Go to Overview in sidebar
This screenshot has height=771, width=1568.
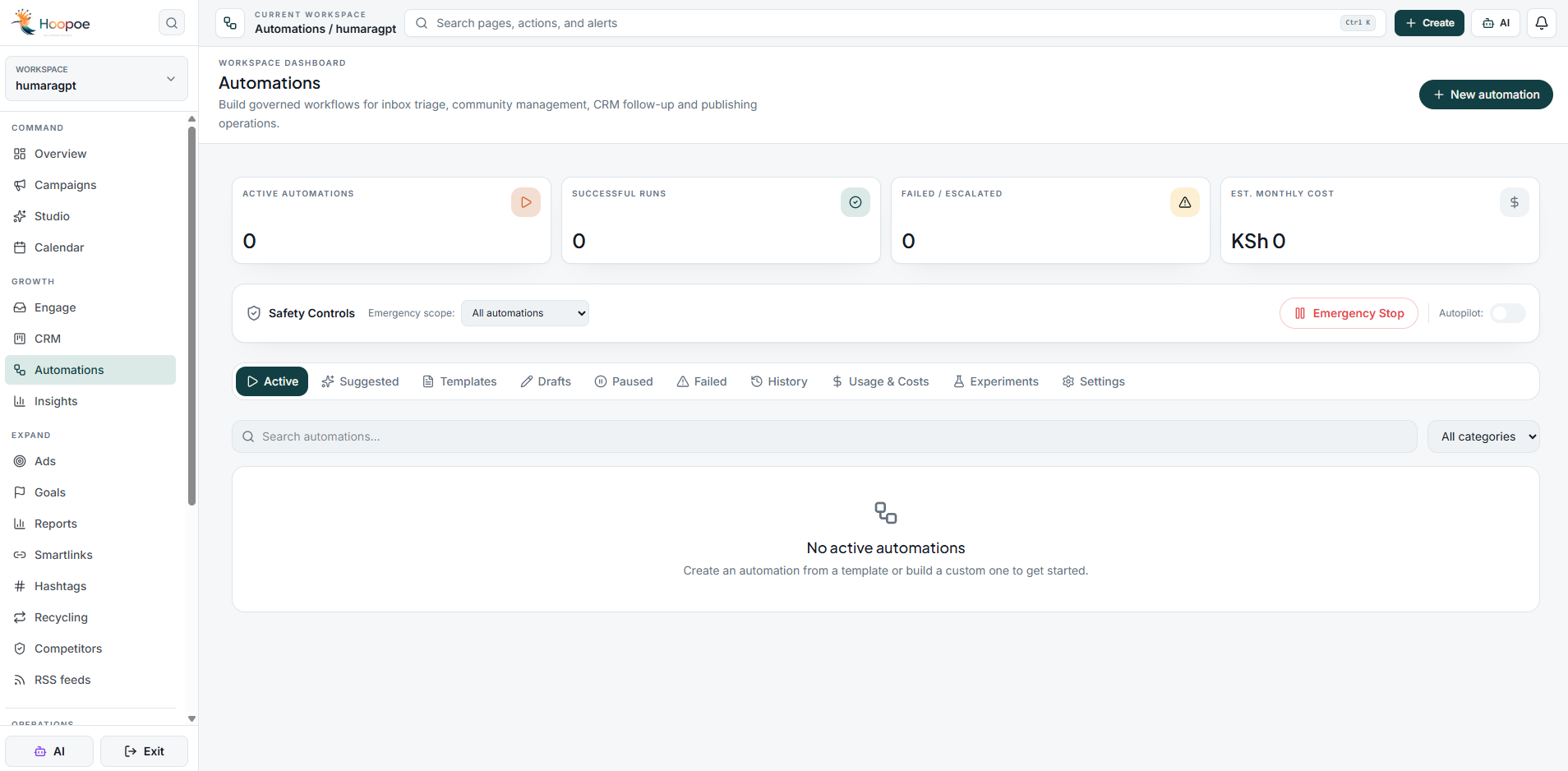point(90,154)
